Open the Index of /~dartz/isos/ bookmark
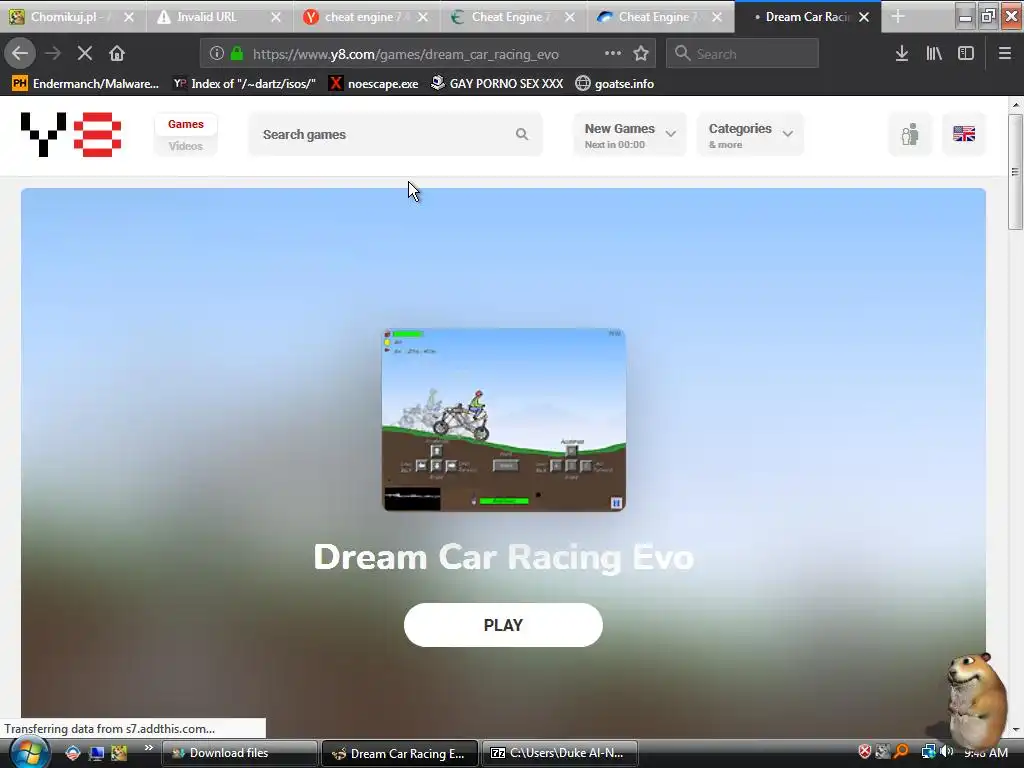 pyautogui.click(x=244, y=84)
